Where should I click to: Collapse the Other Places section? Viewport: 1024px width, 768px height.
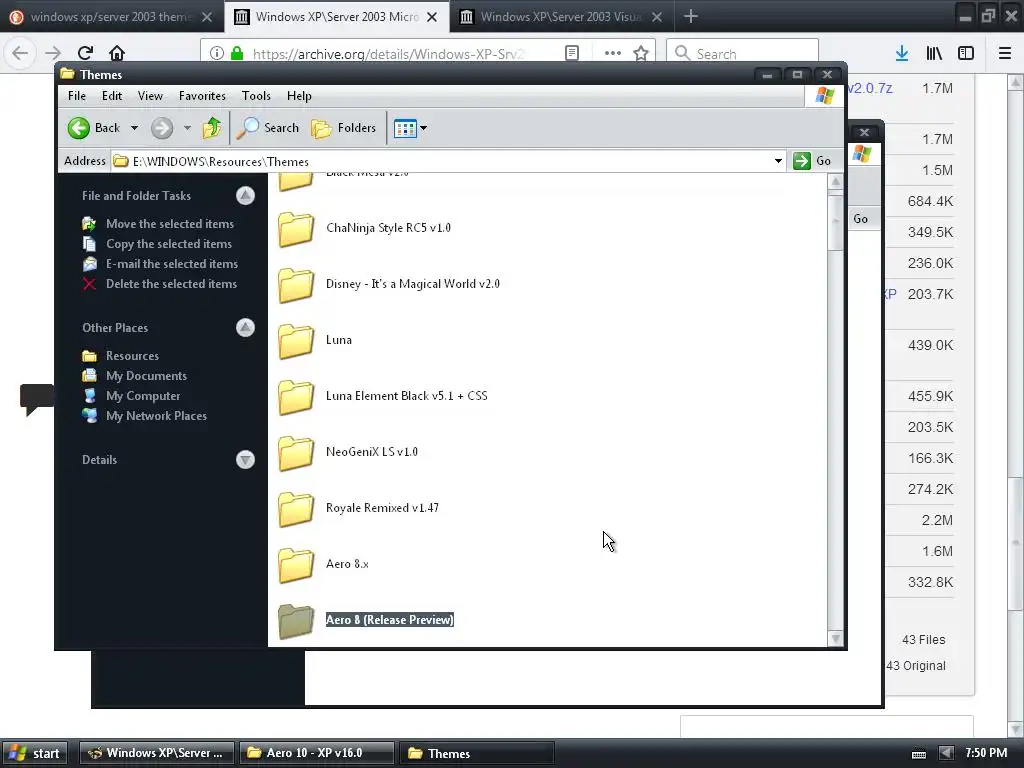click(246, 328)
